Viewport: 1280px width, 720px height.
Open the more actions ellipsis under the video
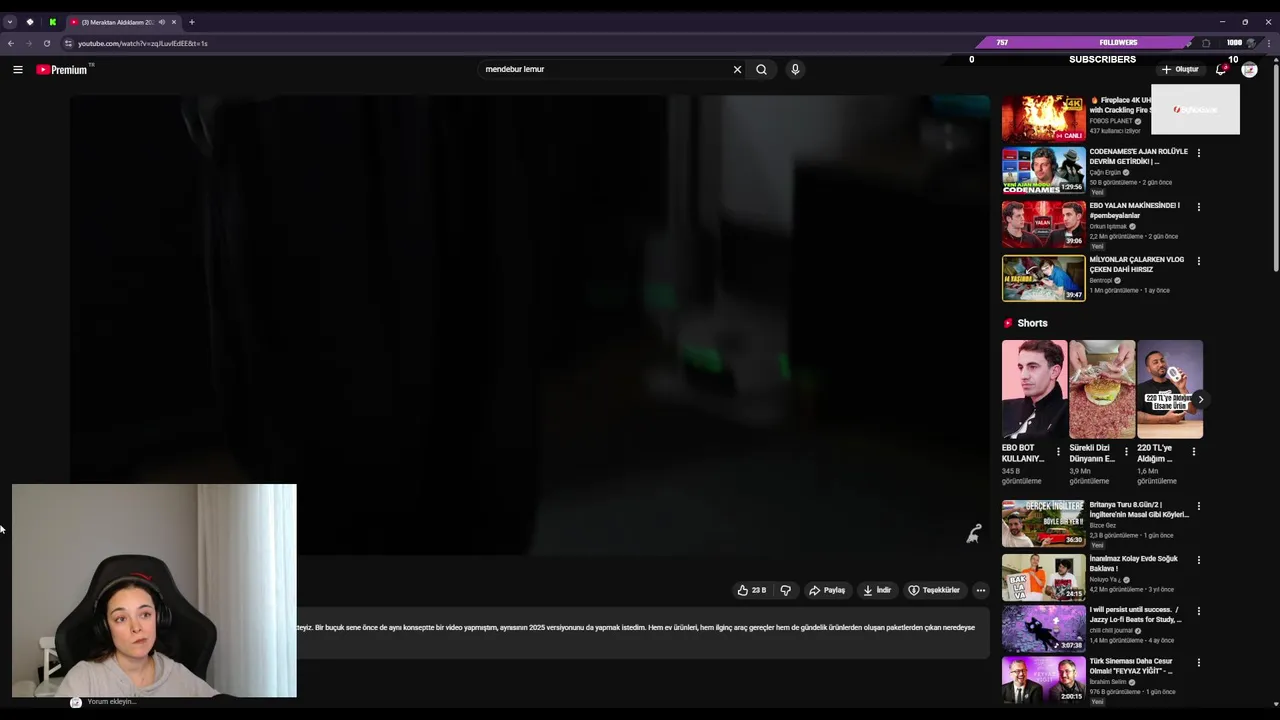[980, 590]
